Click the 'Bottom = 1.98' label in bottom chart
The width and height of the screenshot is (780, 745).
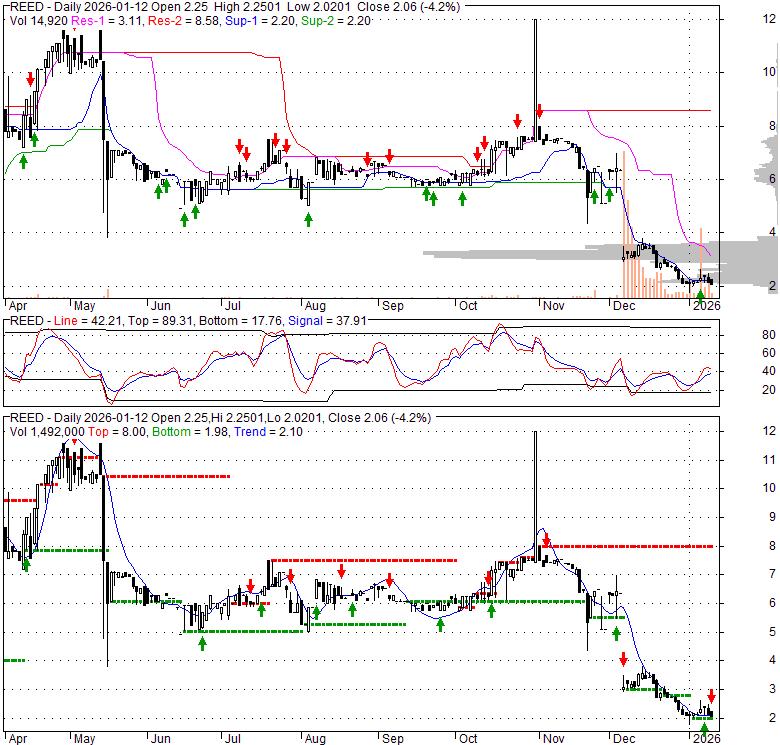point(191,432)
